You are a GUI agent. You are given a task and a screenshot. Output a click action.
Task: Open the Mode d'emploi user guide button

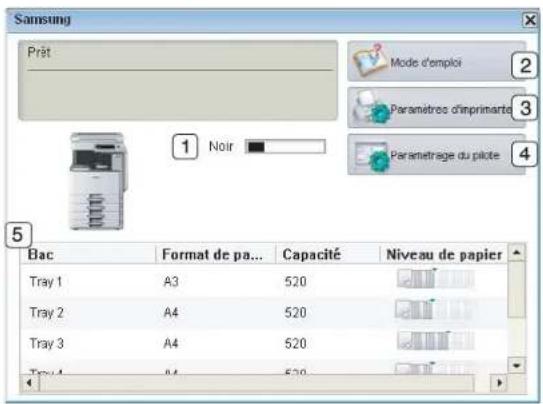click(x=436, y=61)
